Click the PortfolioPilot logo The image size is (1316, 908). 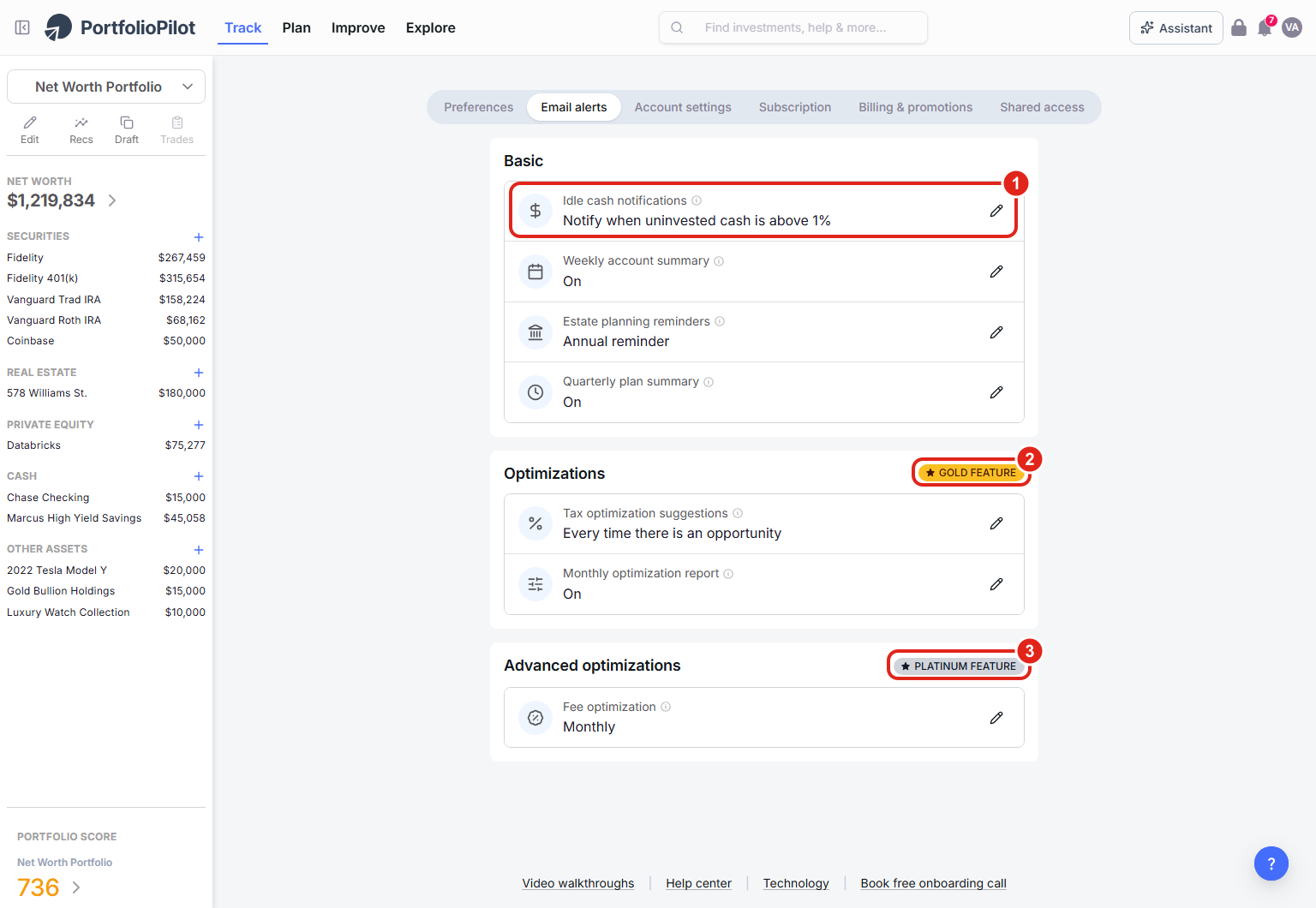pos(120,27)
